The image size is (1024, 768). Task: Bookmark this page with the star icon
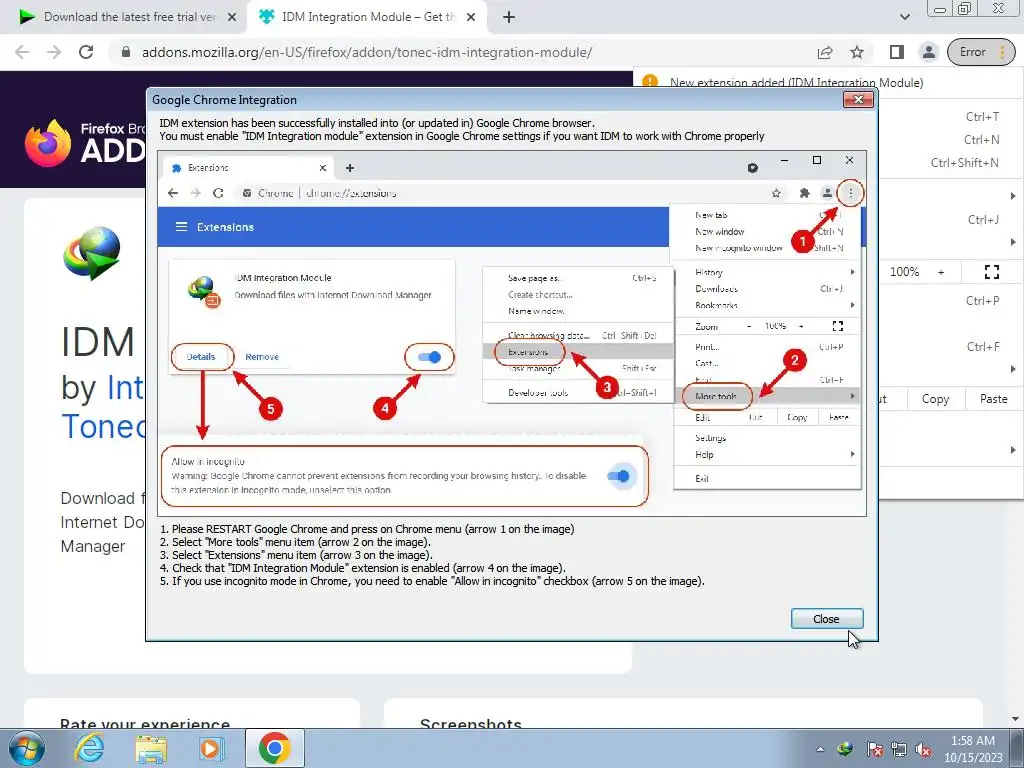pos(857,52)
